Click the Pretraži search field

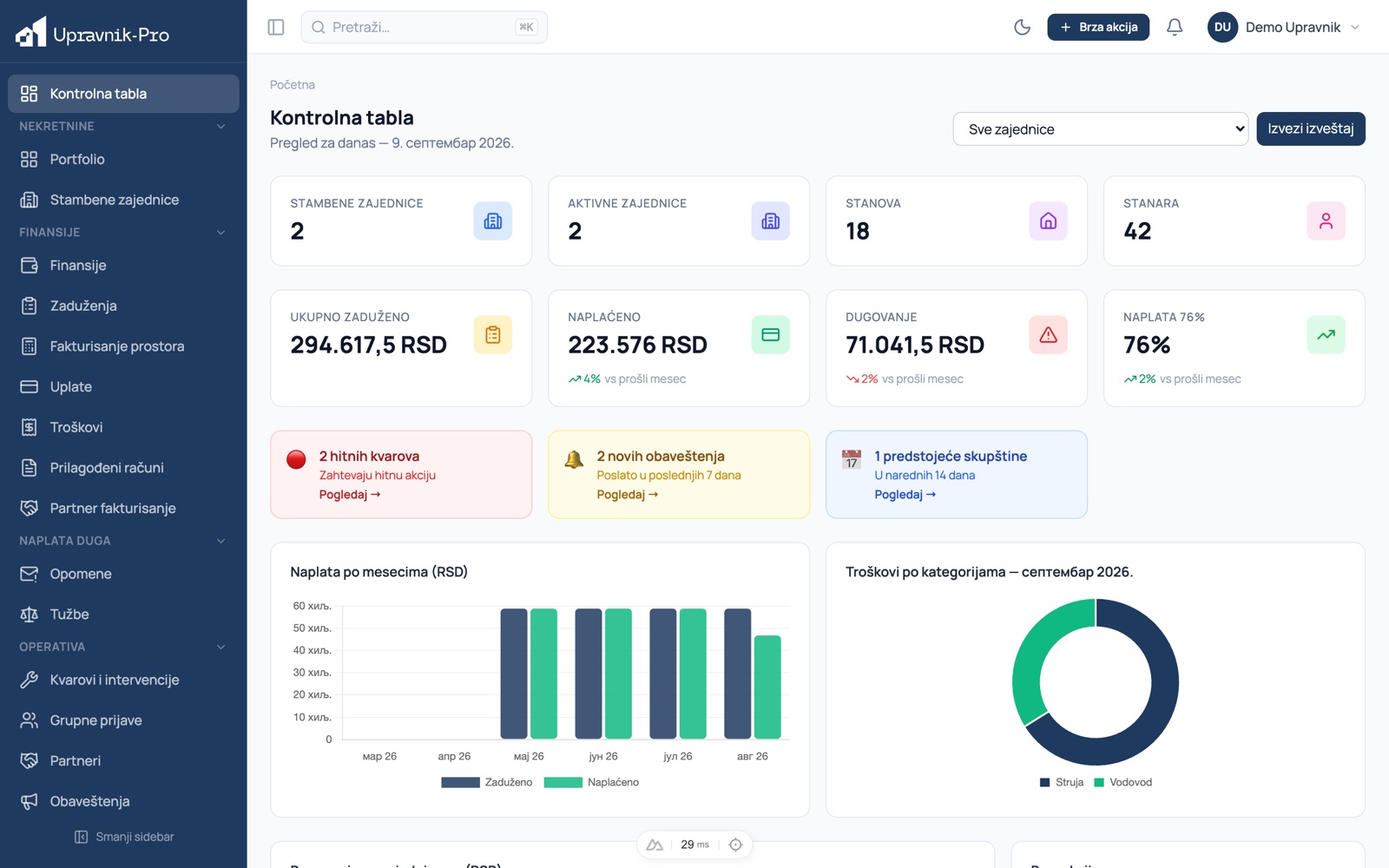[425, 27]
